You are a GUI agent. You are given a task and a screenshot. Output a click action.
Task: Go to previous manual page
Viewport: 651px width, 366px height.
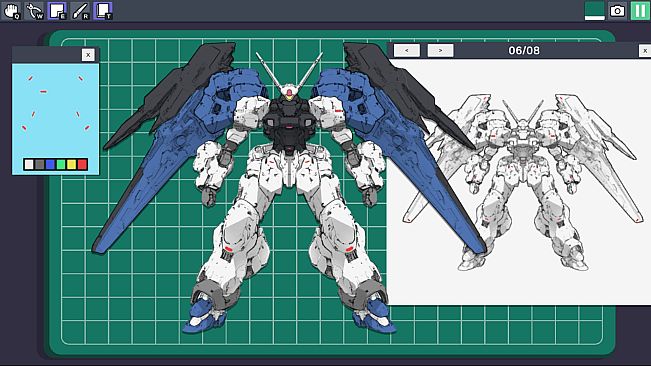coord(406,51)
